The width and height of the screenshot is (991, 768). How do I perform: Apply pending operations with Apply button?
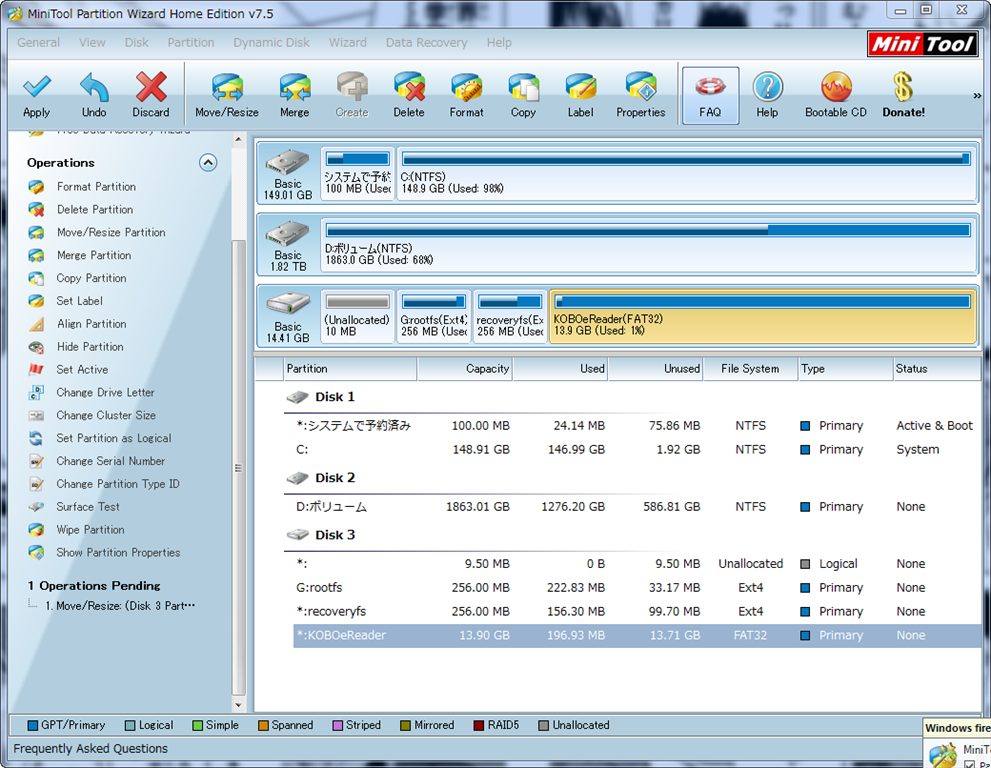37,95
